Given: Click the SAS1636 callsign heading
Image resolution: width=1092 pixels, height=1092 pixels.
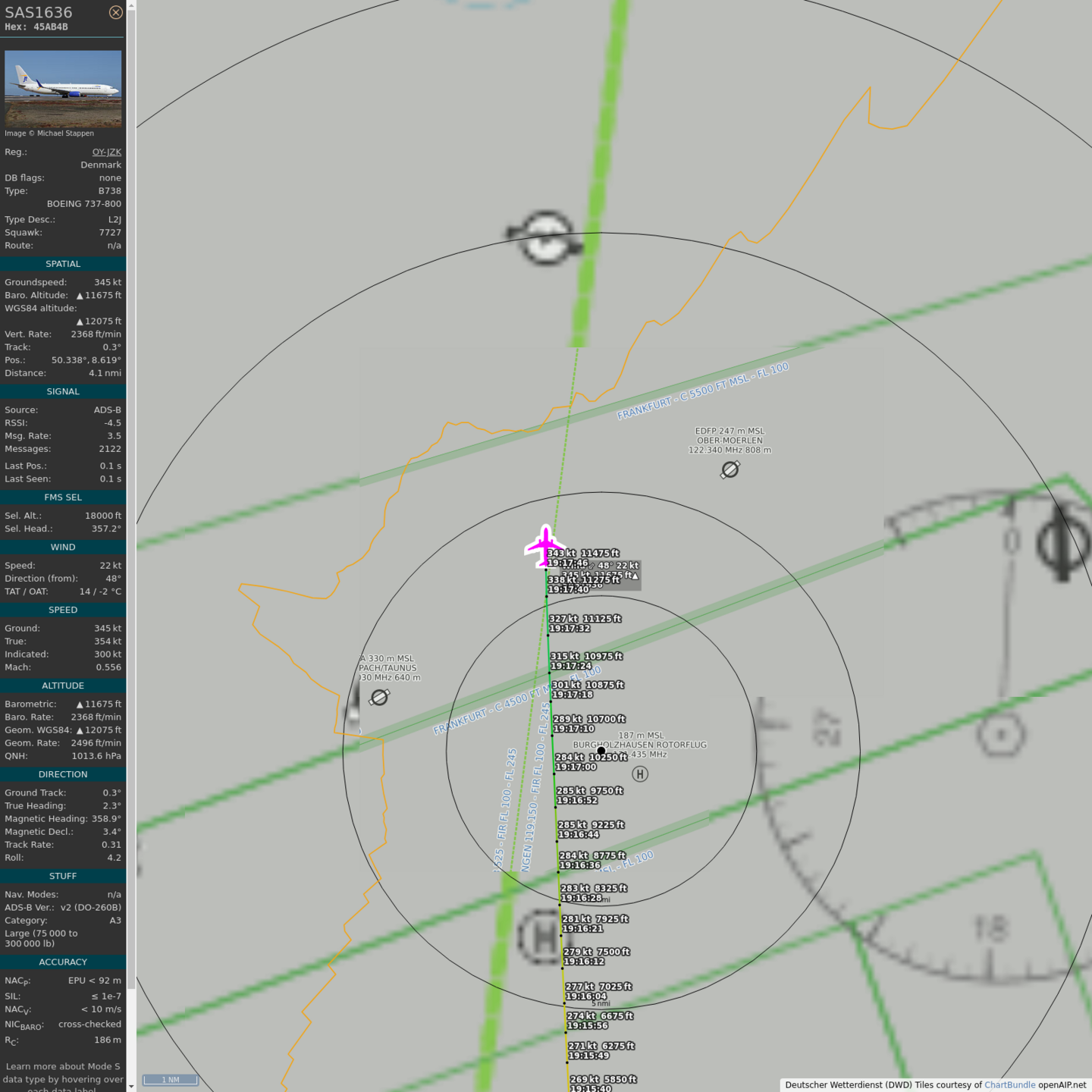Looking at the screenshot, I should click(39, 12).
